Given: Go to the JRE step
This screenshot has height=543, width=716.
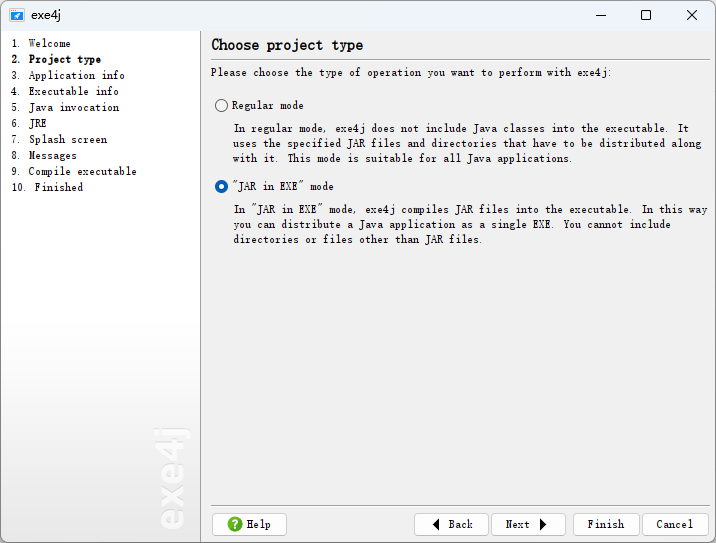Looking at the screenshot, I should [37, 123].
